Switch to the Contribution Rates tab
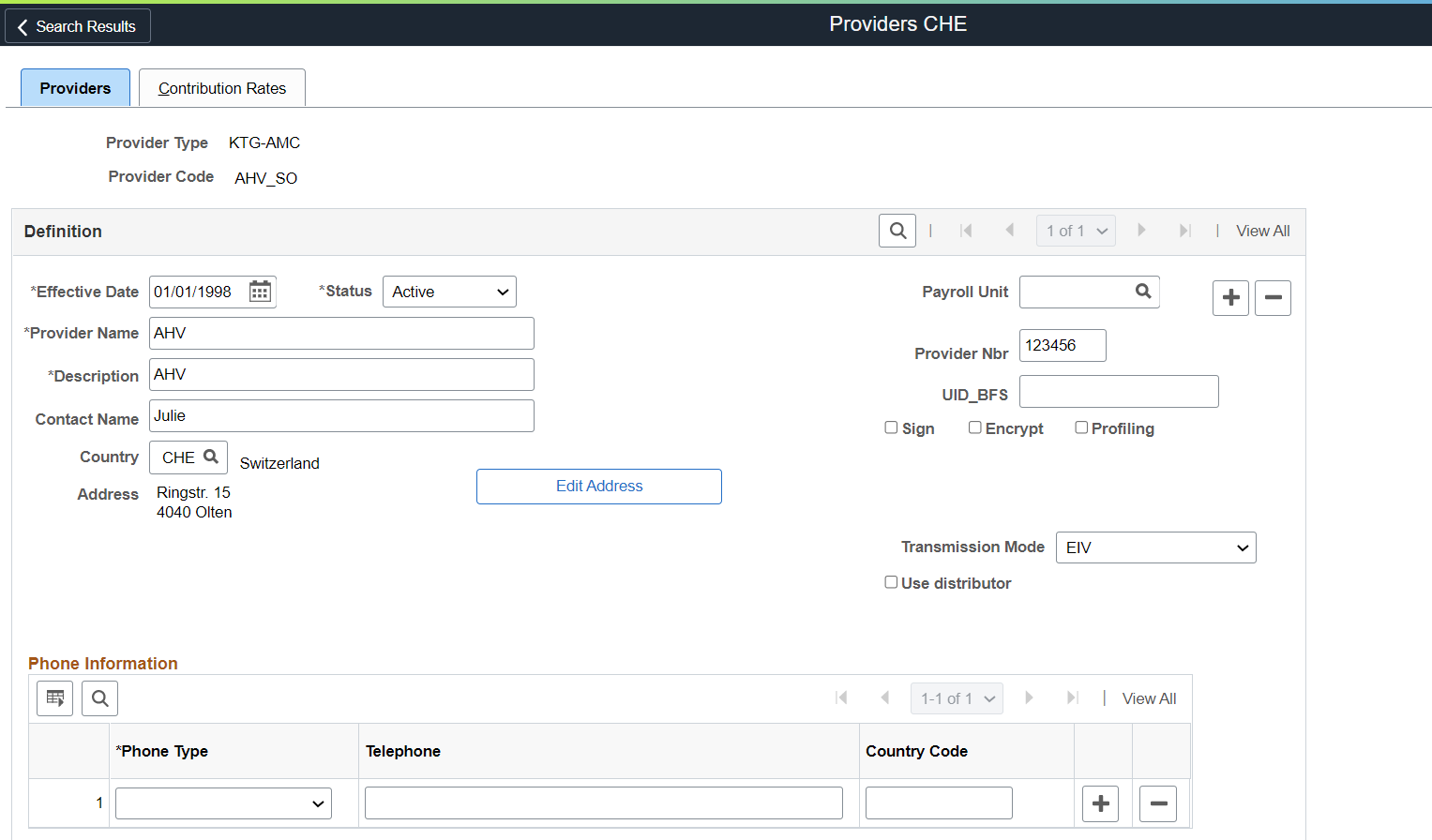The height and width of the screenshot is (840, 1432). point(222,88)
